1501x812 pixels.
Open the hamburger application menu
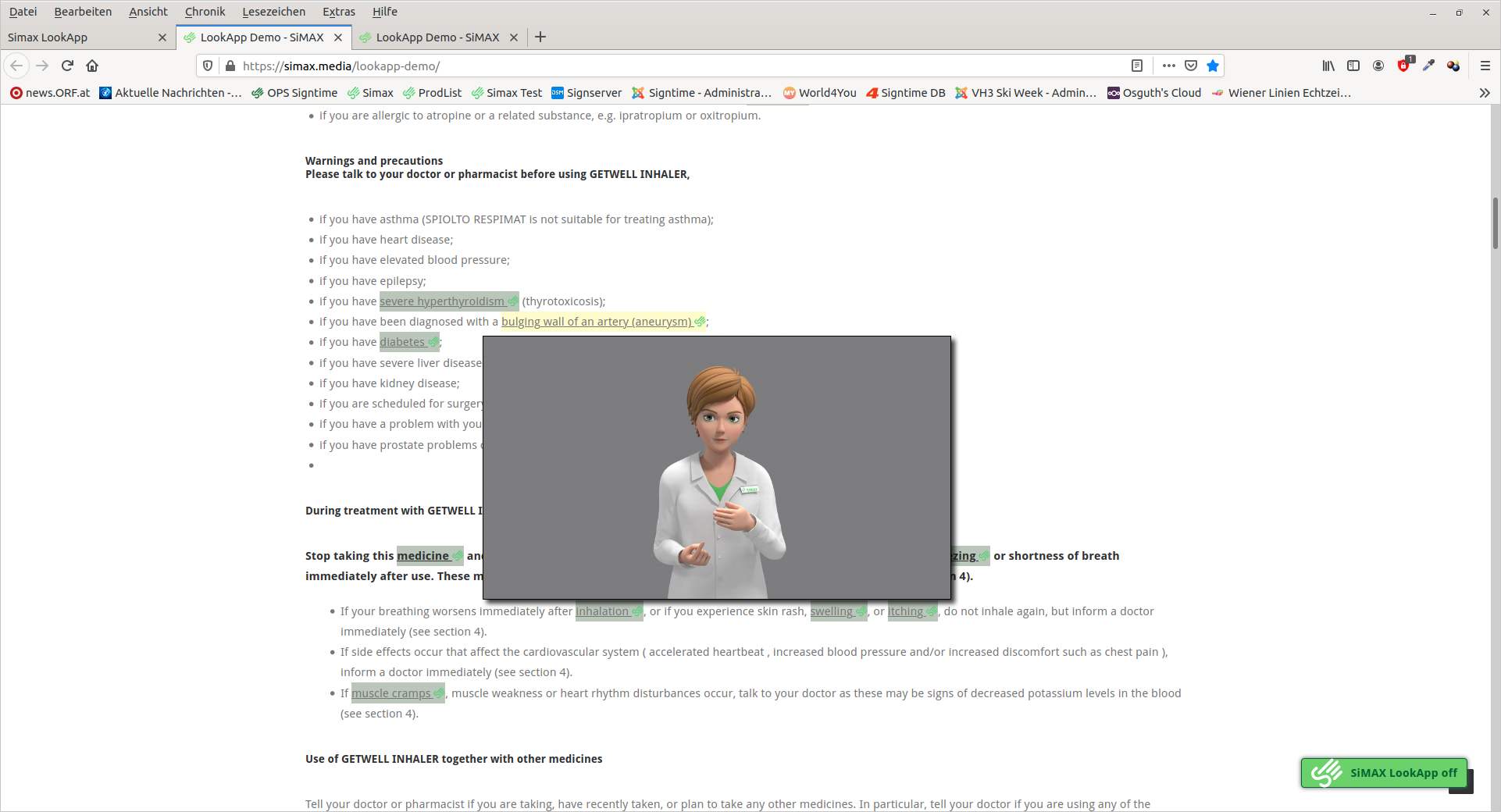coord(1485,66)
